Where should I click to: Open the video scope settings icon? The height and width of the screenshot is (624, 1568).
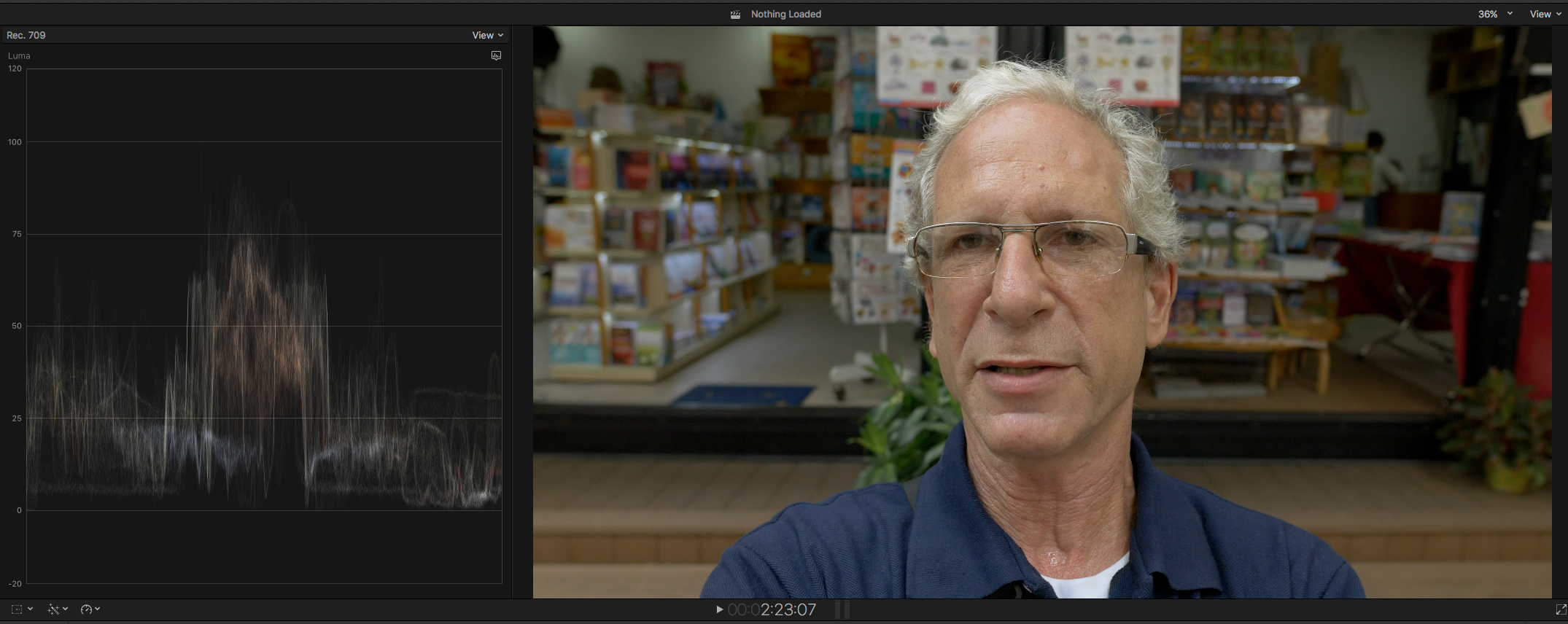click(496, 55)
